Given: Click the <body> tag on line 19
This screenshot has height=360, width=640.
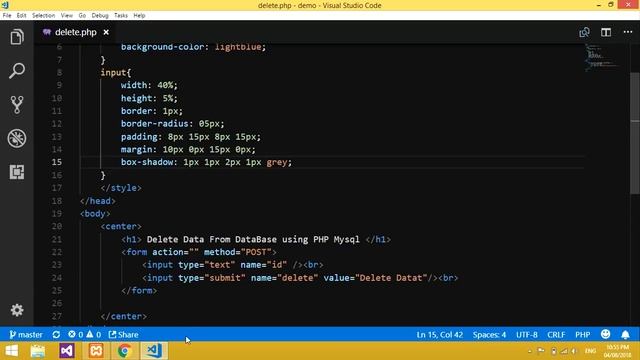Looking at the screenshot, I should click(95, 213).
